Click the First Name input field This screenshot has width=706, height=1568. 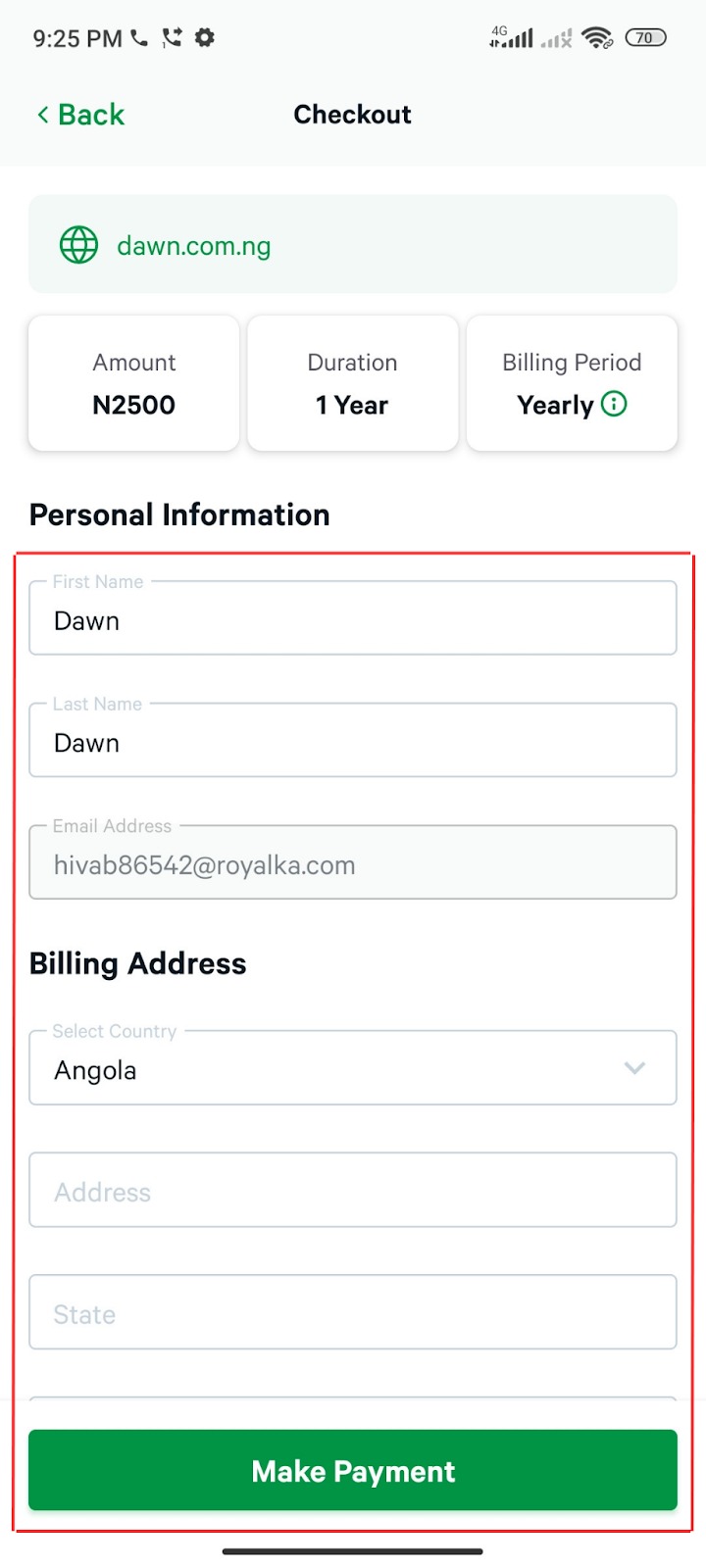click(x=353, y=620)
